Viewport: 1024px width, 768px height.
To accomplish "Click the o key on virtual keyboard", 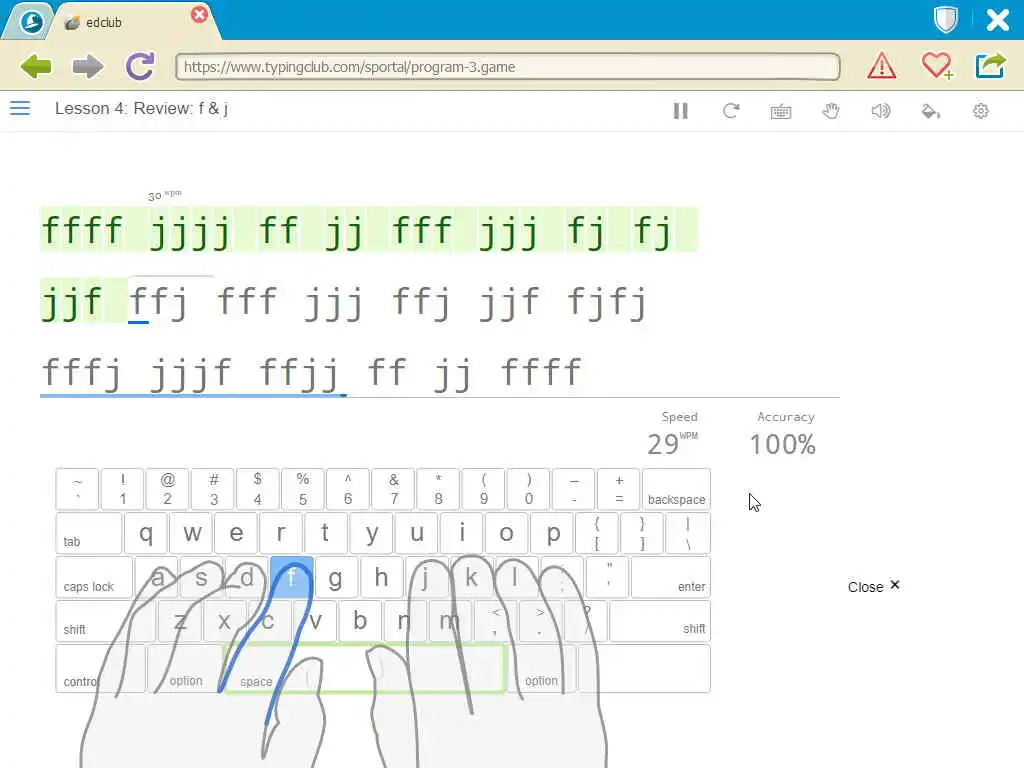I will coord(506,534).
